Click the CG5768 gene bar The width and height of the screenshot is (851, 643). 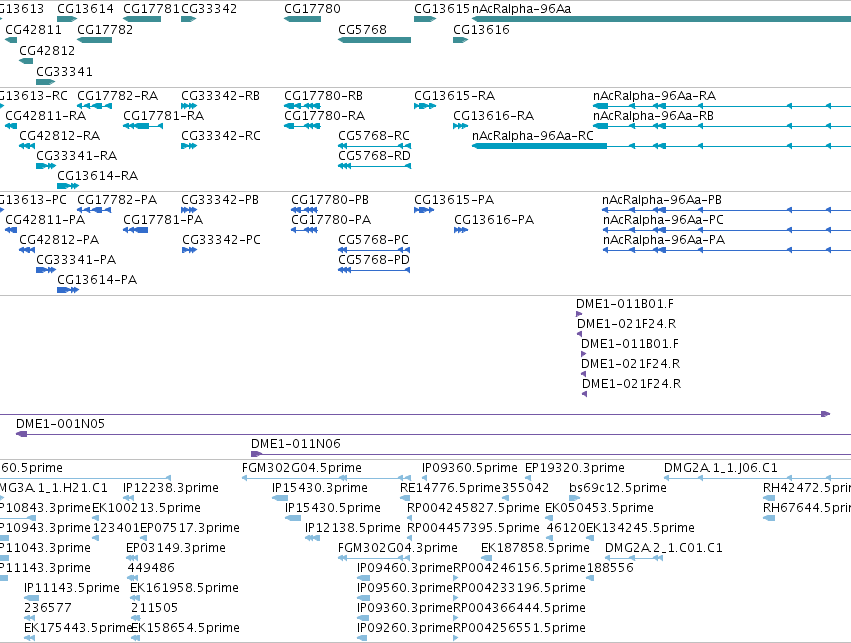coord(374,40)
